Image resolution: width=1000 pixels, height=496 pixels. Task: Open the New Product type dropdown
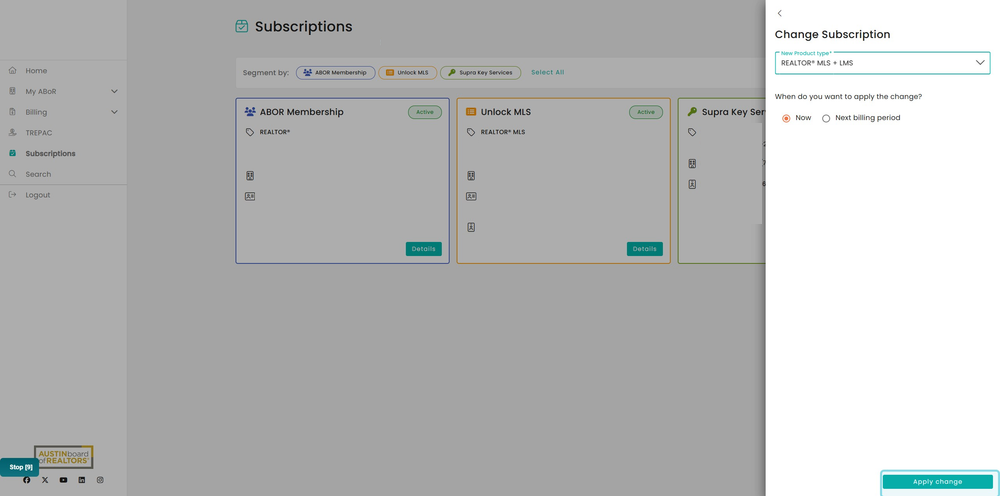coord(883,63)
